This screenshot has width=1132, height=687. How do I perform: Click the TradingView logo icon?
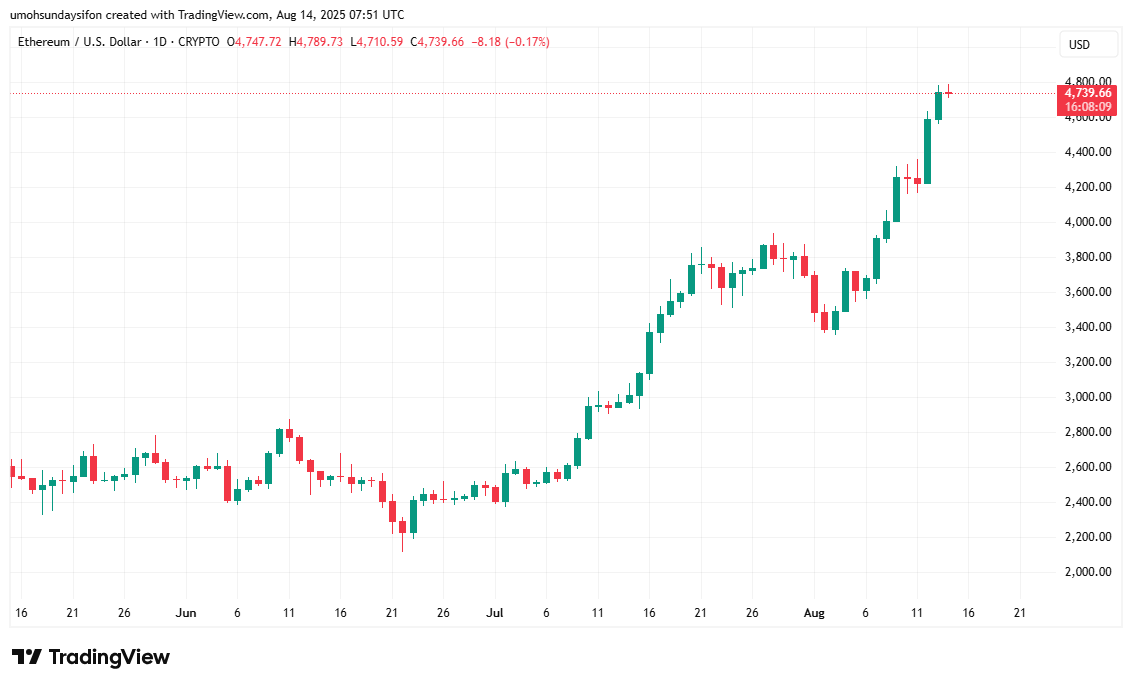click(27, 657)
